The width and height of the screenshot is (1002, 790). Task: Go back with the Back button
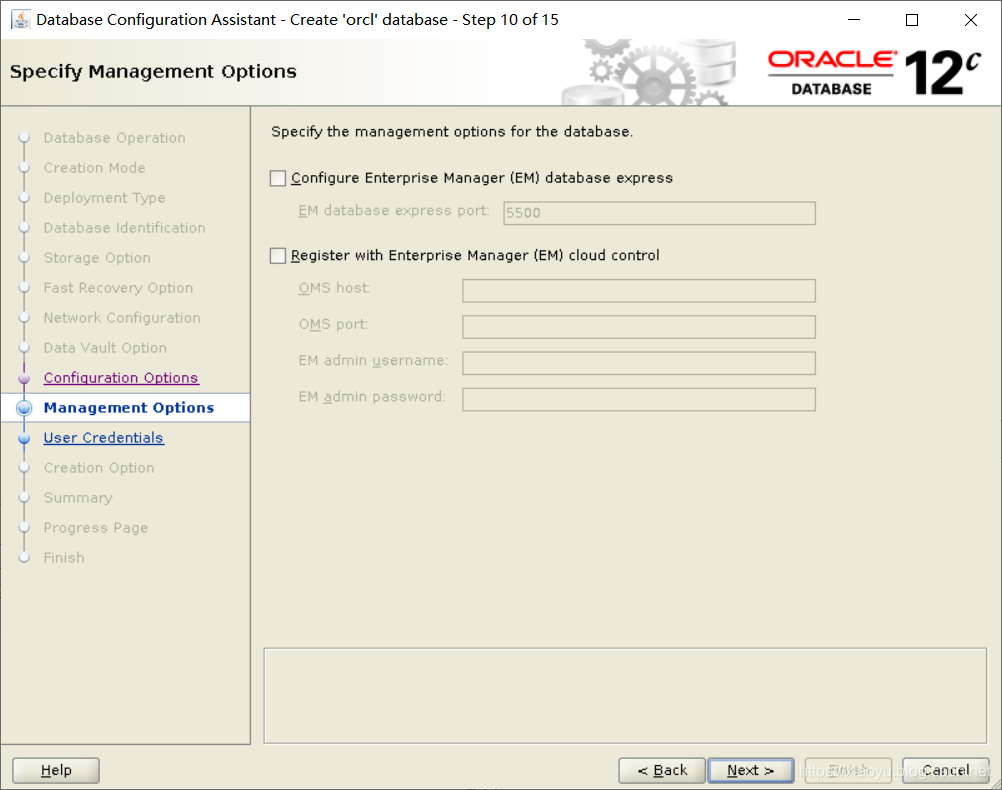[662, 770]
